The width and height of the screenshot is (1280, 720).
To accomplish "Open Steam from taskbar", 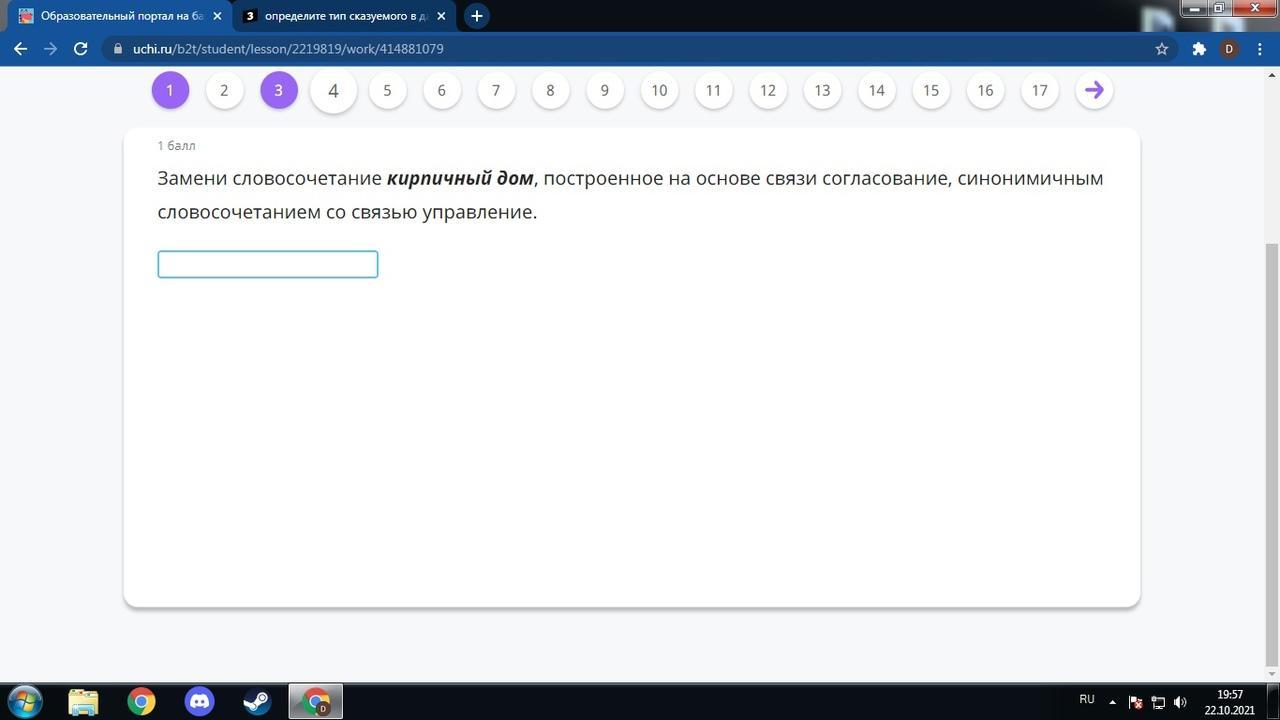I will coord(257,702).
